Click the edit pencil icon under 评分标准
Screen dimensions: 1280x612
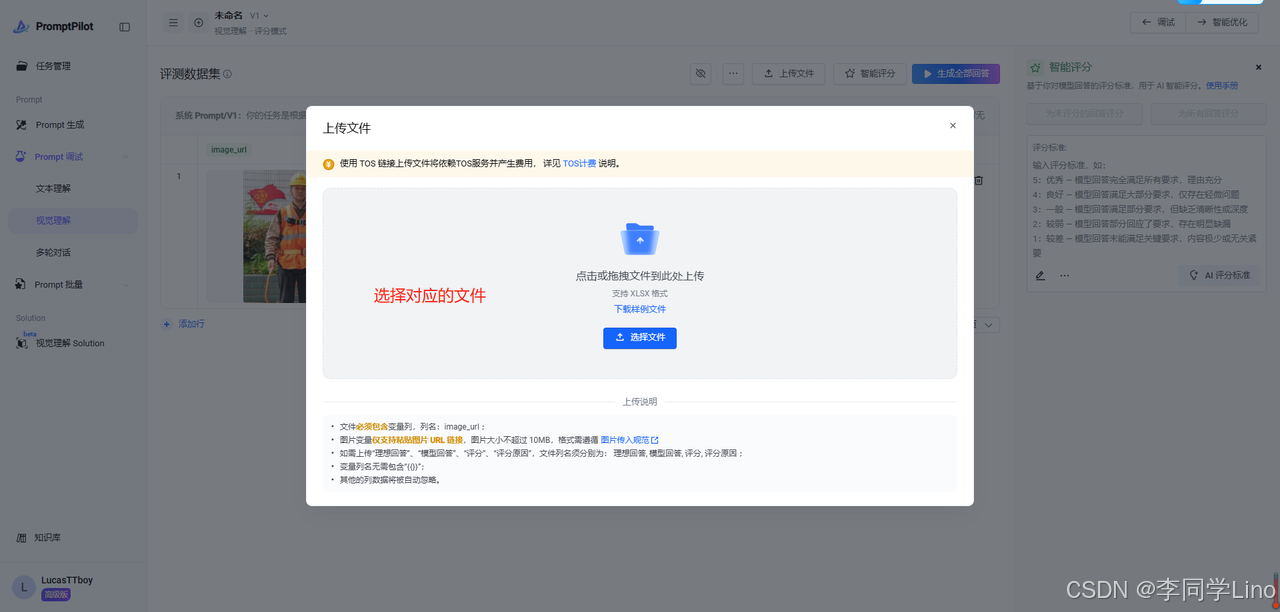(1040, 275)
